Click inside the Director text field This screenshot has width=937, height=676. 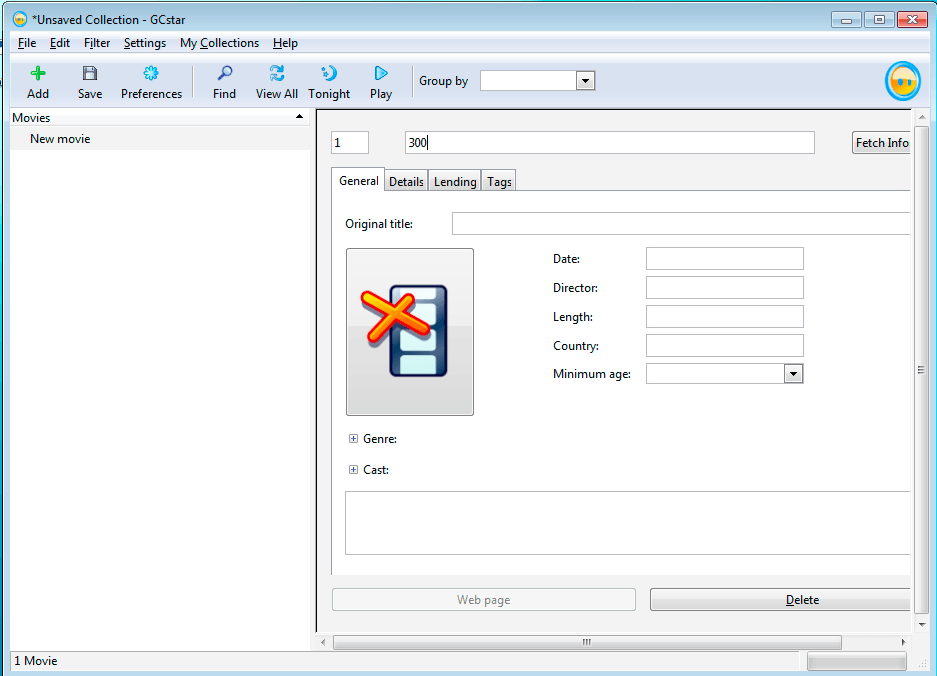[724, 287]
